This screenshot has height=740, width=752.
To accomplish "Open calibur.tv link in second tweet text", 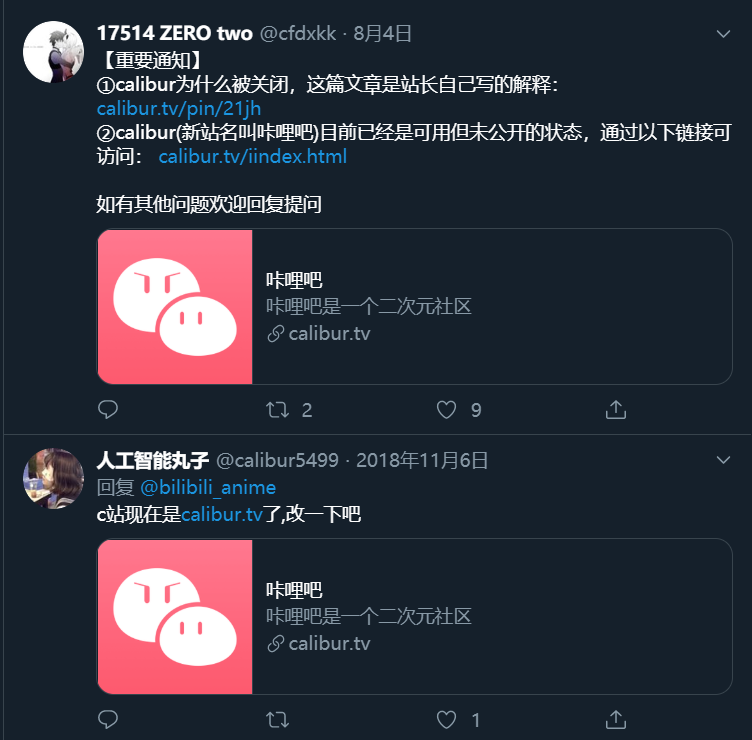I will tap(222, 514).
